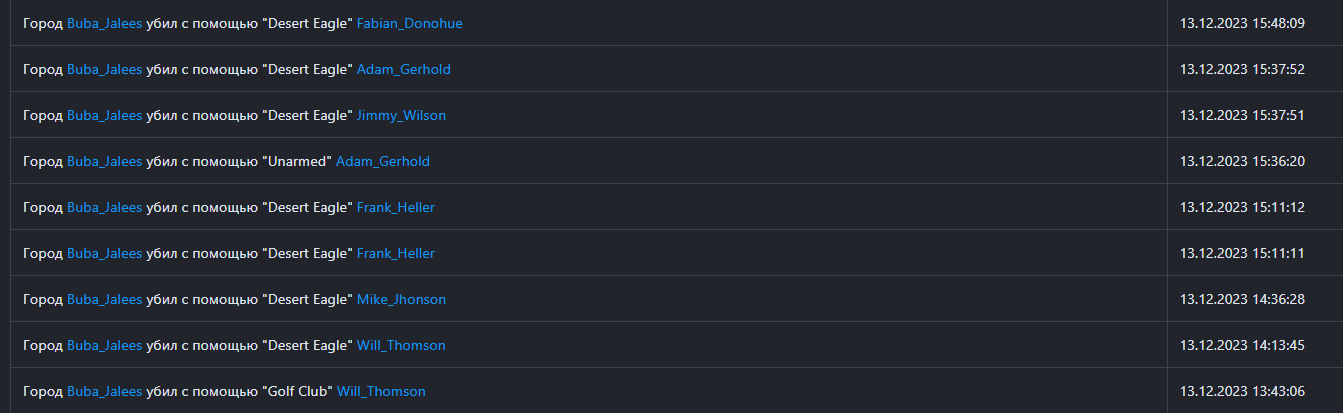Click Jimmy_Wilson's profile link
Image resolution: width=1343 pixels, height=413 pixels.
[x=401, y=115]
